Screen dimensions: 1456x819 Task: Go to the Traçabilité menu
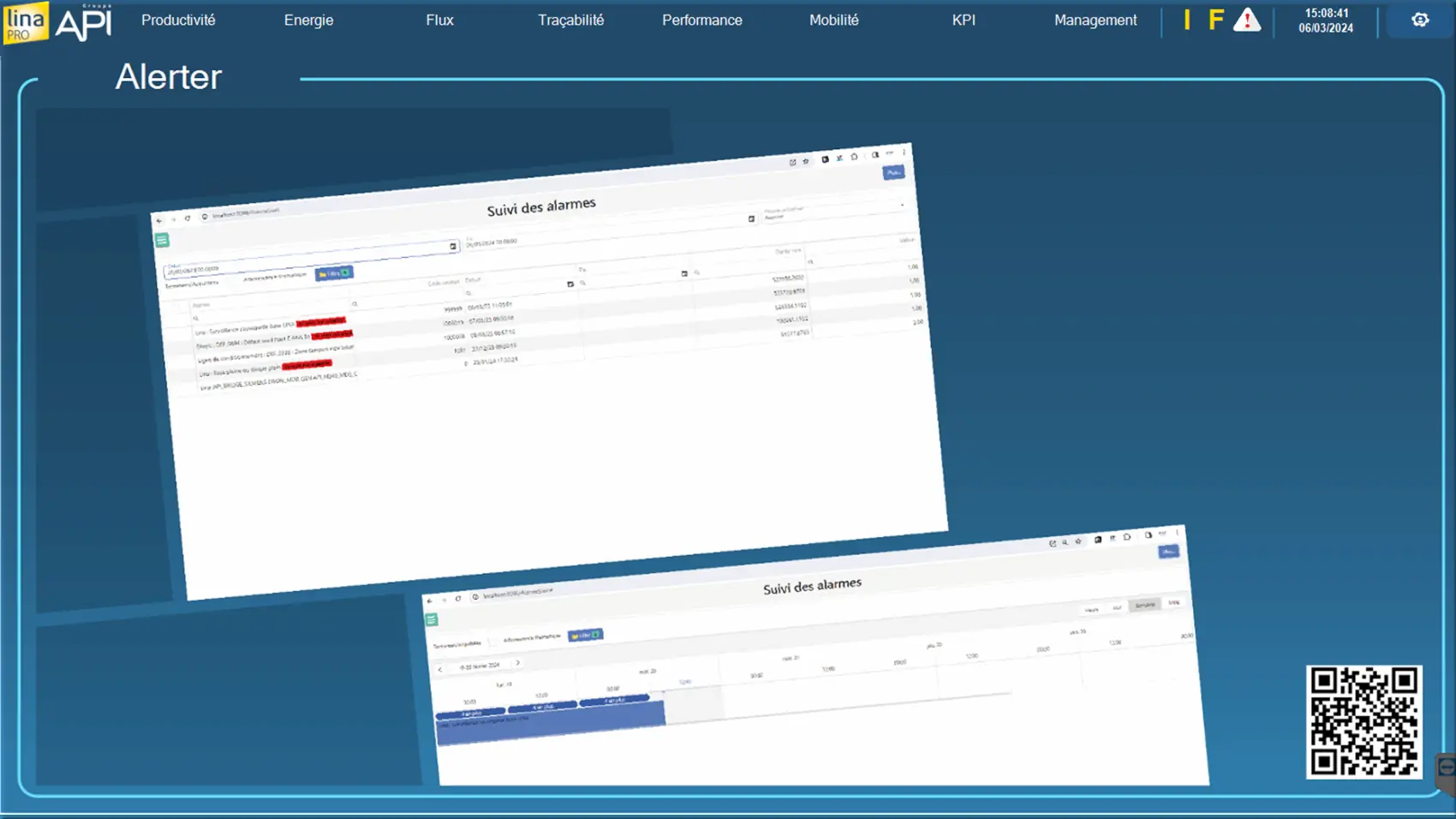pos(570,21)
